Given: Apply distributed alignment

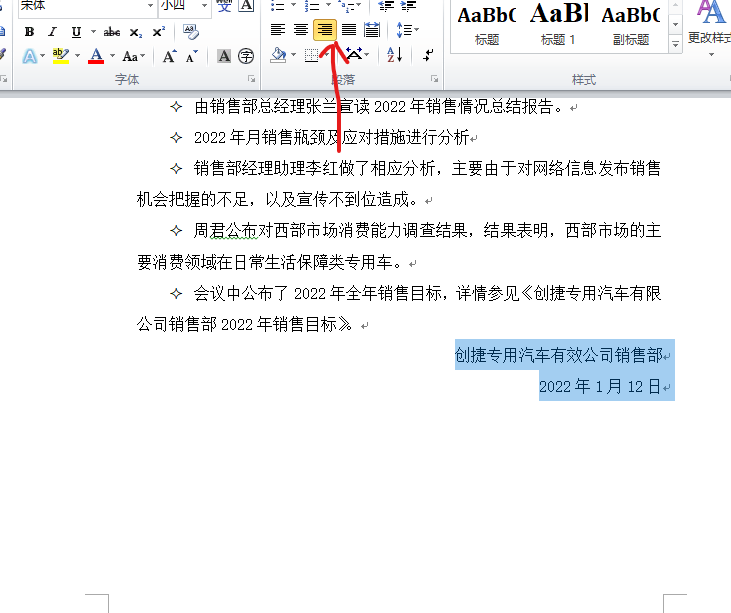Looking at the screenshot, I should [x=372, y=30].
